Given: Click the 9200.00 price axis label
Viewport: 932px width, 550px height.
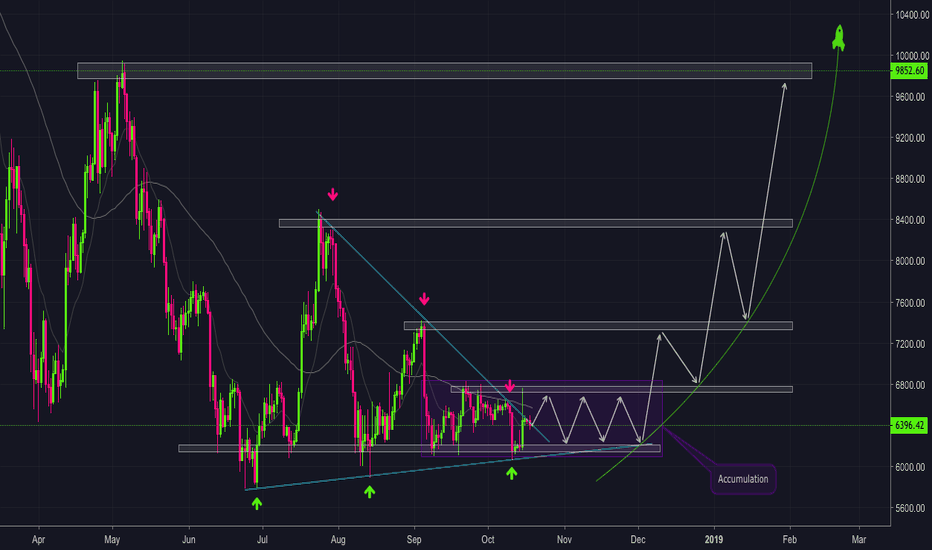Looking at the screenshot, I should click(x=910, y=137).
